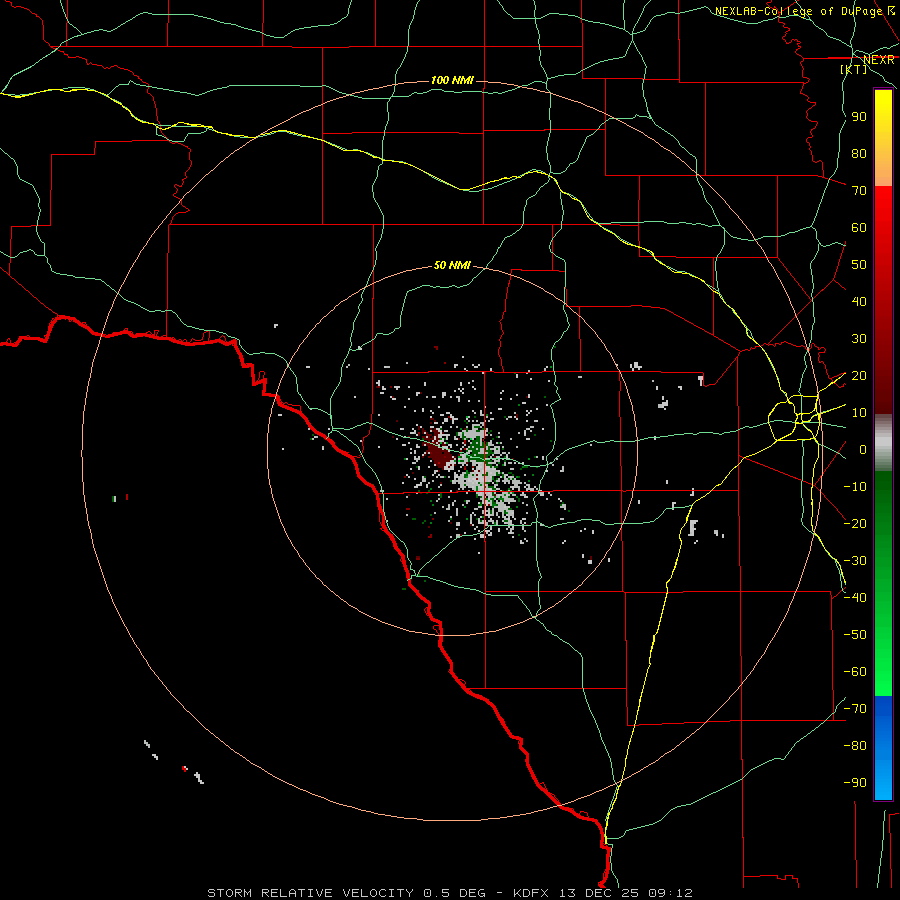
Task: Click the 30 value on velocity scale
Action: (859, 339)
